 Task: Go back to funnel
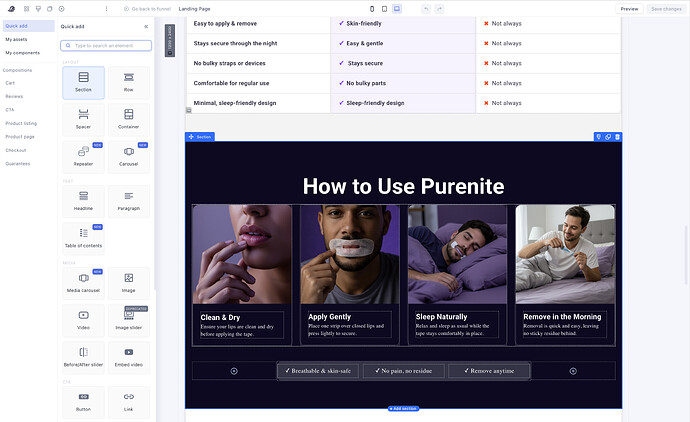(x=147, y=9)
